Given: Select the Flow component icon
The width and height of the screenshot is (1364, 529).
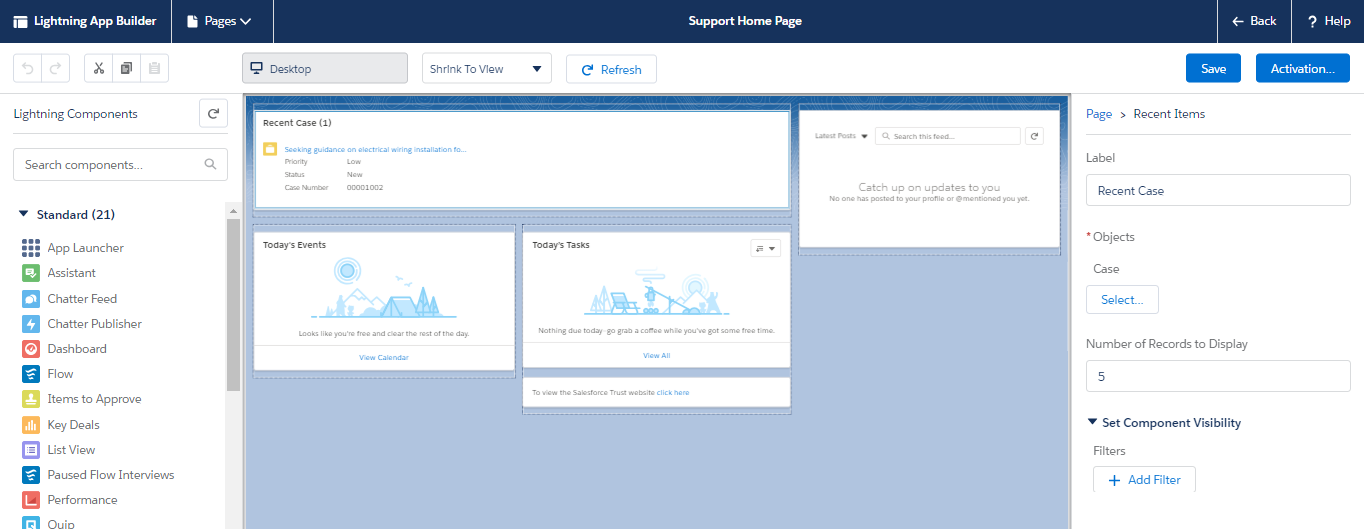Looking at the screenshot, I should (30, 374).
